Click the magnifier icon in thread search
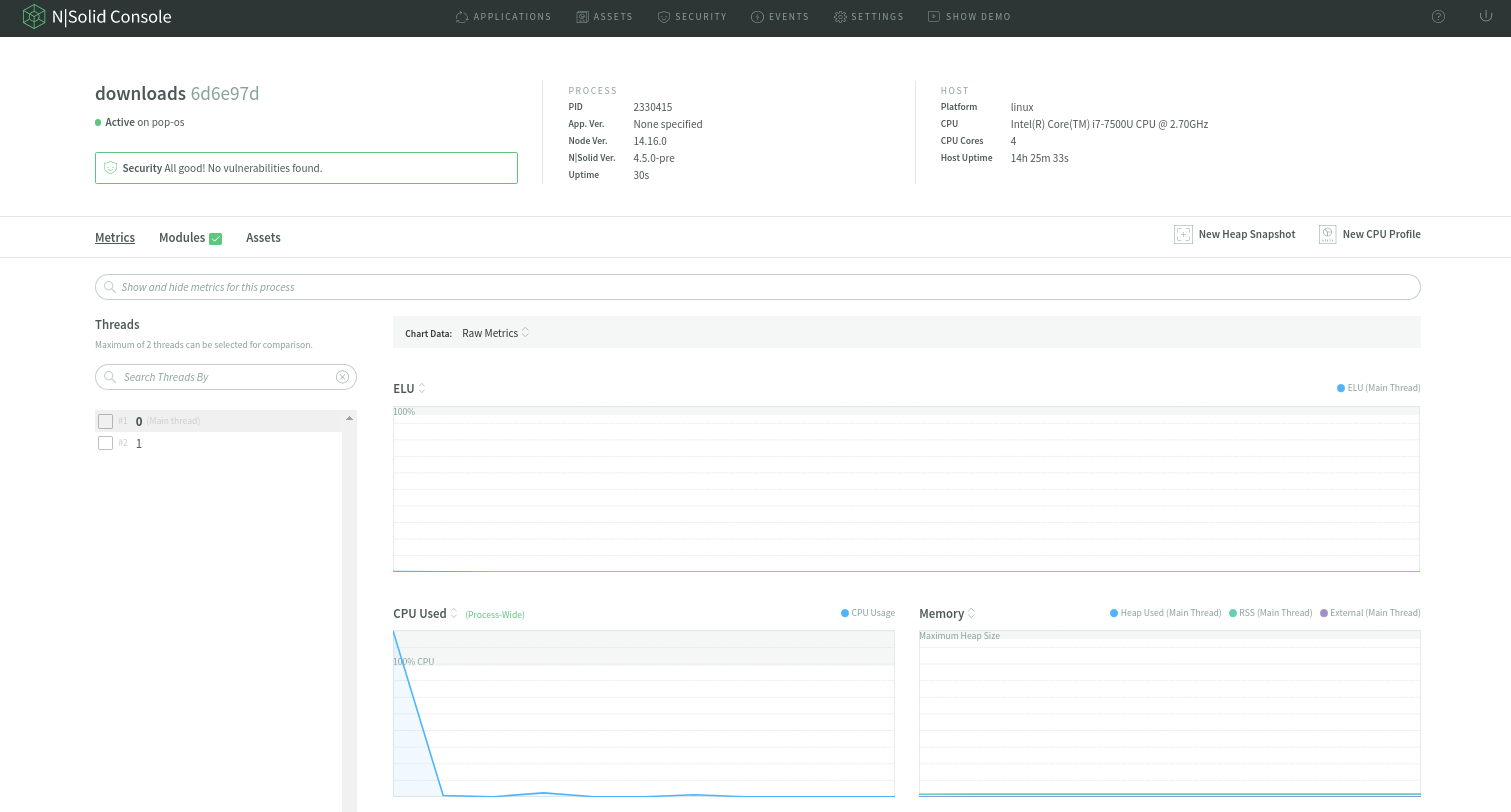Image resolution: width=1511 pixels, height=812 pixels. tap(109, 377)
